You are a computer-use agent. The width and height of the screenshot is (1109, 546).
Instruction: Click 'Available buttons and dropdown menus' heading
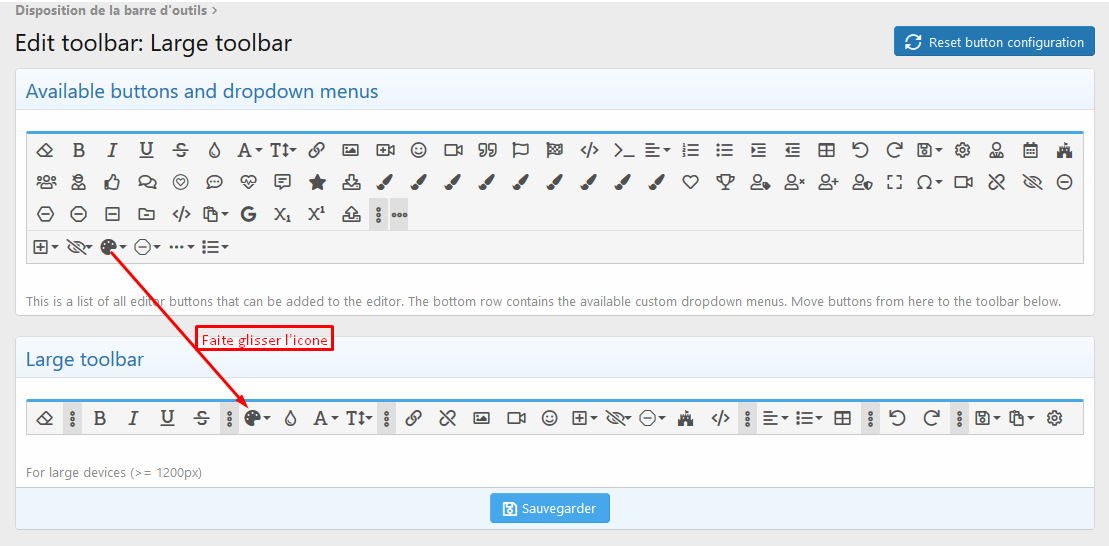click(202, 91)
